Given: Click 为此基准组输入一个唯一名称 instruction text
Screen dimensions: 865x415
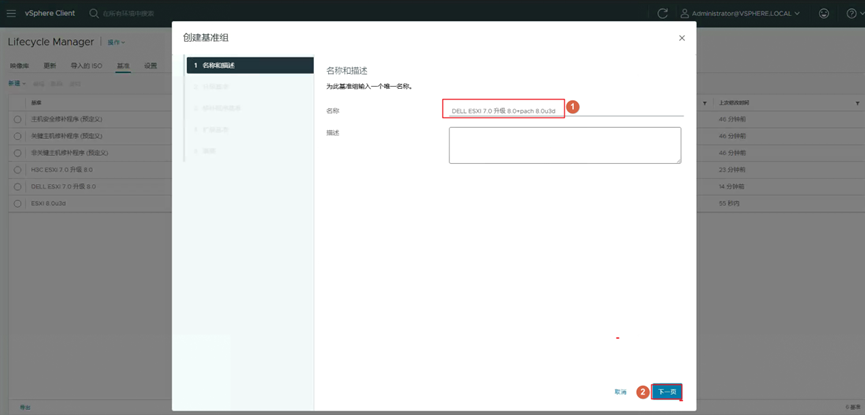Looking at the screenshot, I should pos(369,87).
